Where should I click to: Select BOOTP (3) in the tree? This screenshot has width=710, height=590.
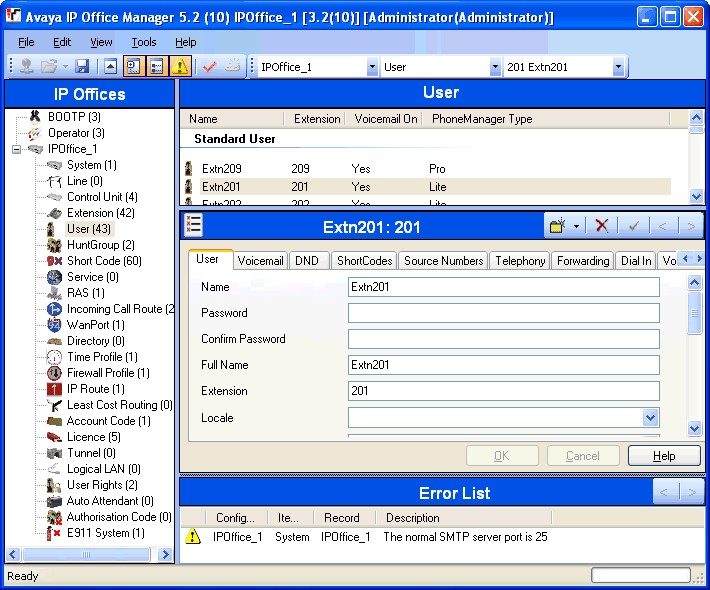click(74, 117)
